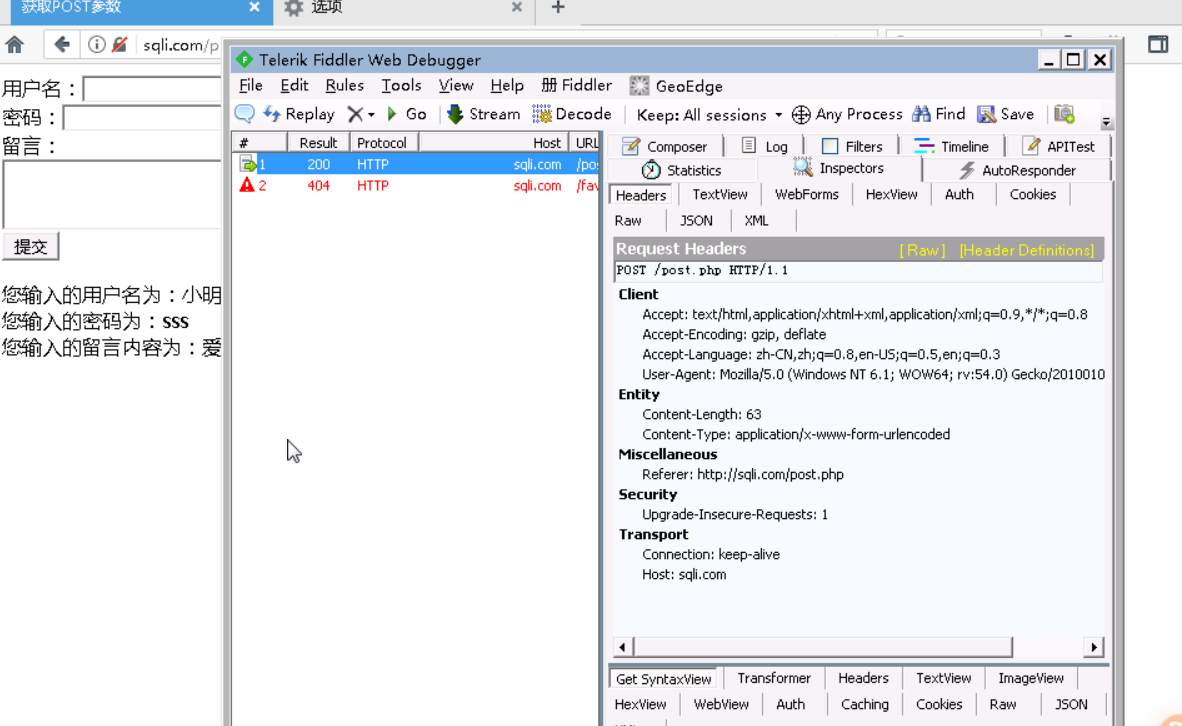Open the Caching response tab

coord(865,705)
